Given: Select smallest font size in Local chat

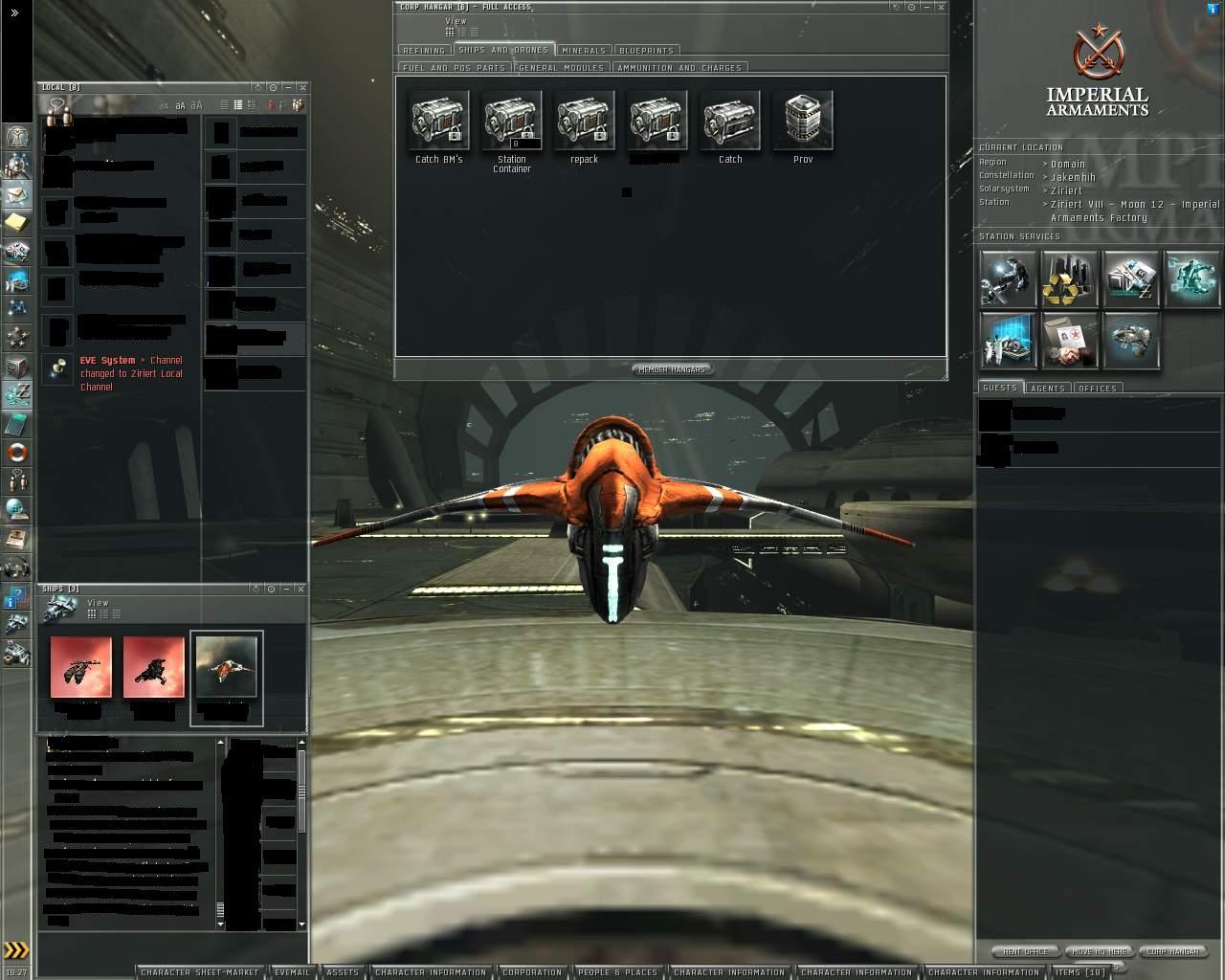Looking at the screenshot, I should click(165, 105).
